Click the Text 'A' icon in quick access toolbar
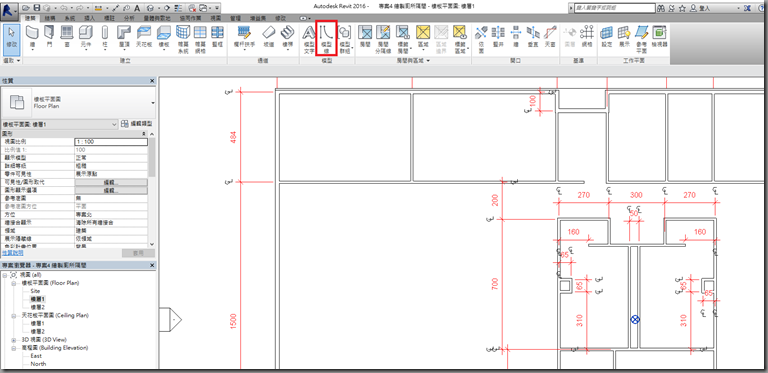 [x=137, y=8]
